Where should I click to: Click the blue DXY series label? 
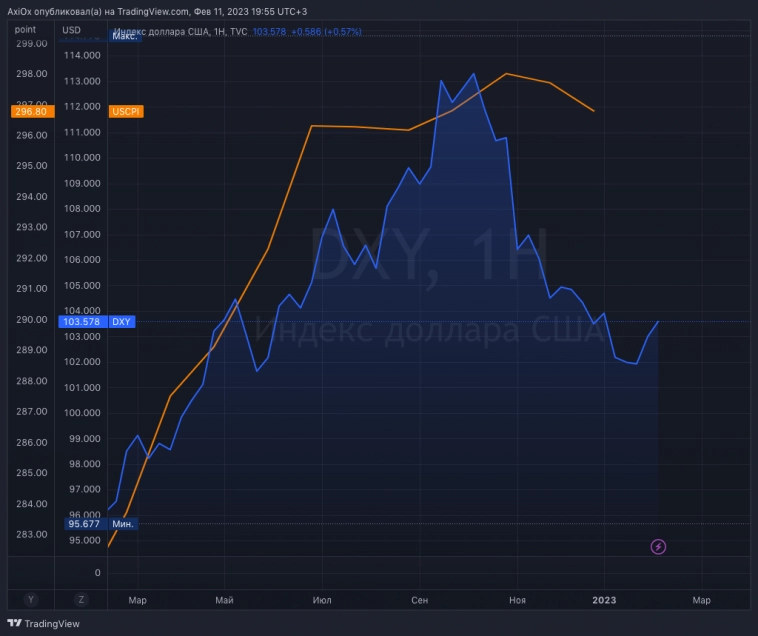point(122,322)
